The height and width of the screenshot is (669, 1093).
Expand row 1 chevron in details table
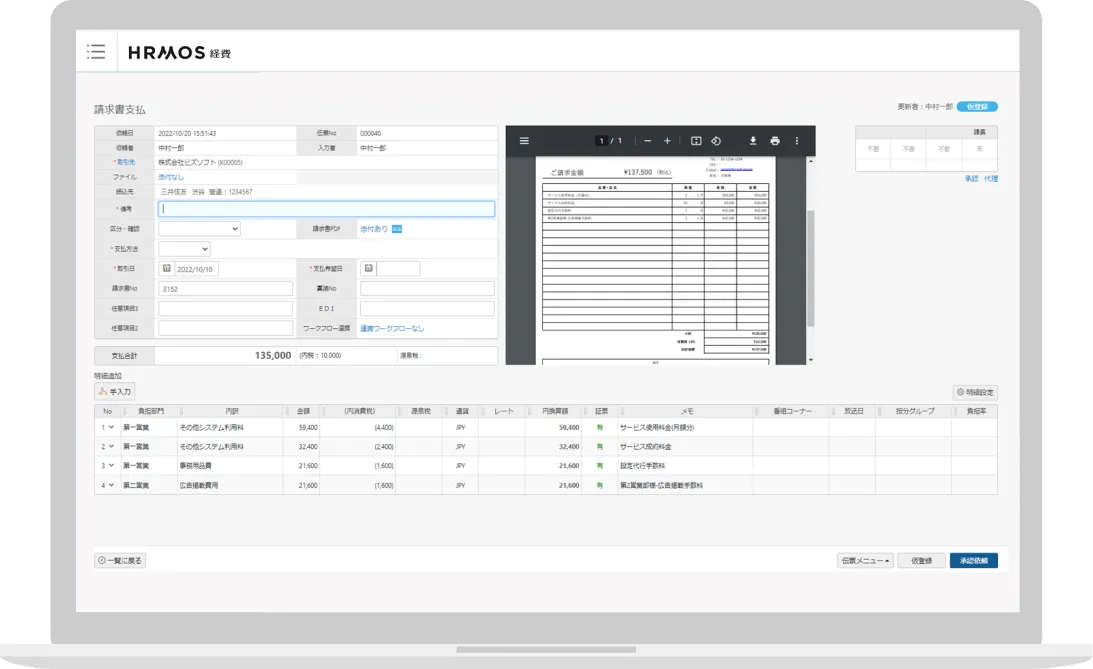[112, 427]
